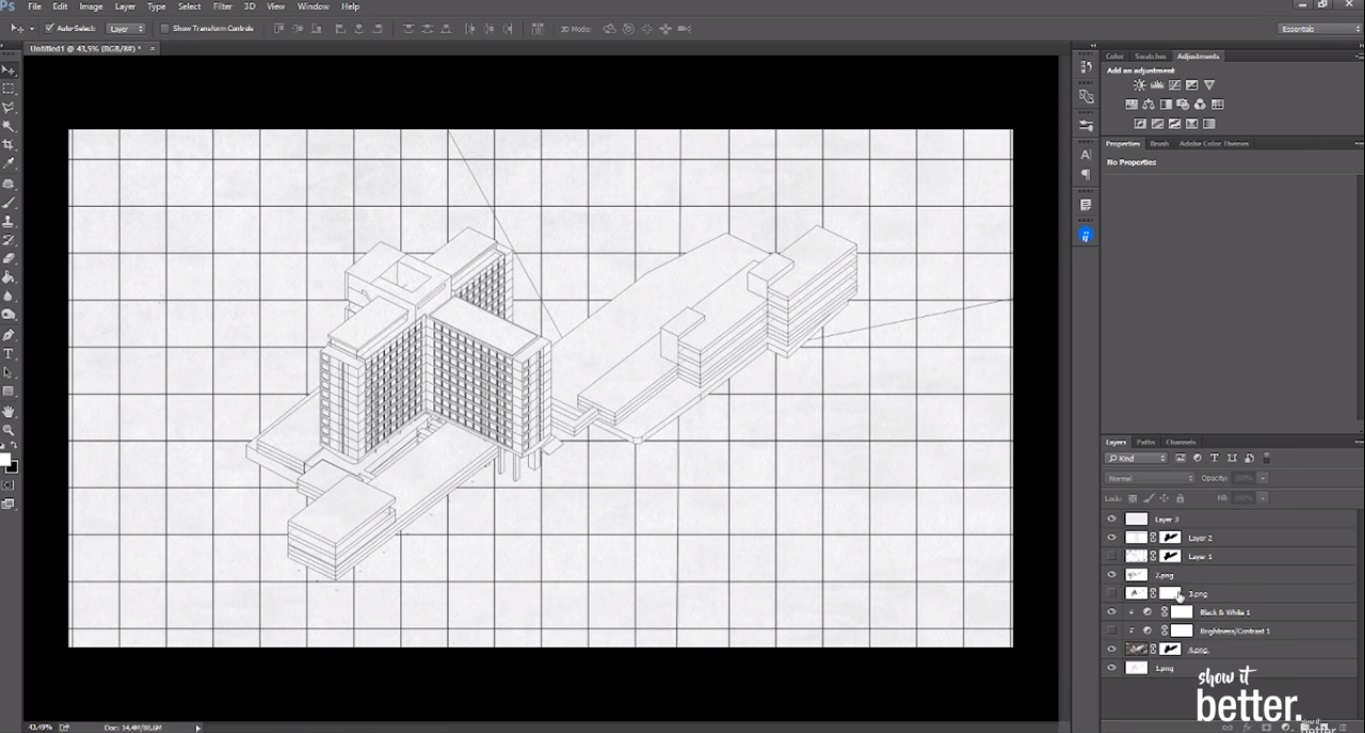This screenshot has width=1365, height=733.
Task: Select the Rectangular Marquee tool
Action: click(x=10, y=88)
